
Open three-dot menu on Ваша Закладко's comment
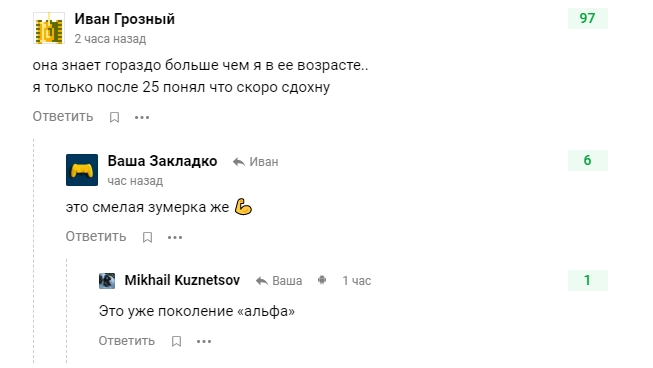[175, 238]
